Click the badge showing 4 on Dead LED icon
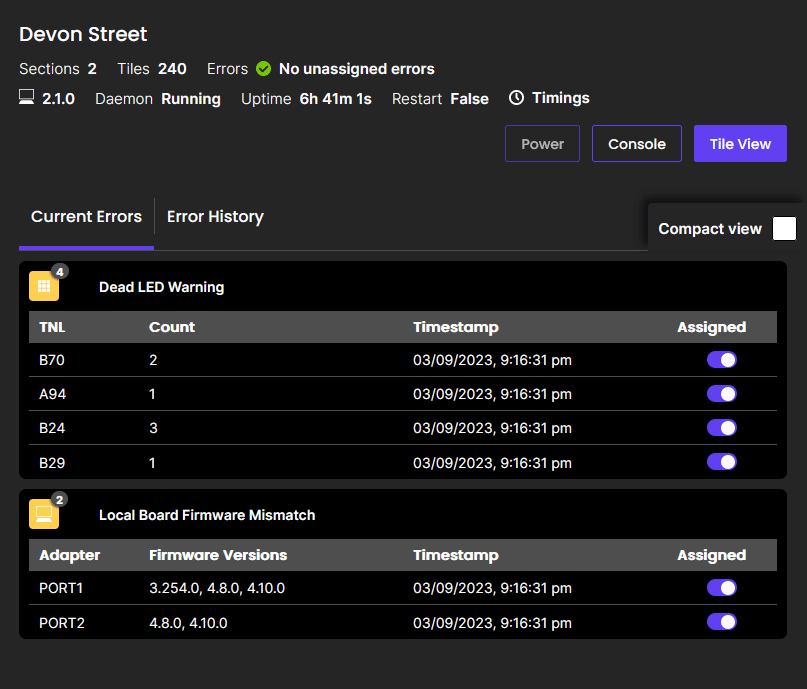Screen dimensions: 807x689 pos(59,271)
